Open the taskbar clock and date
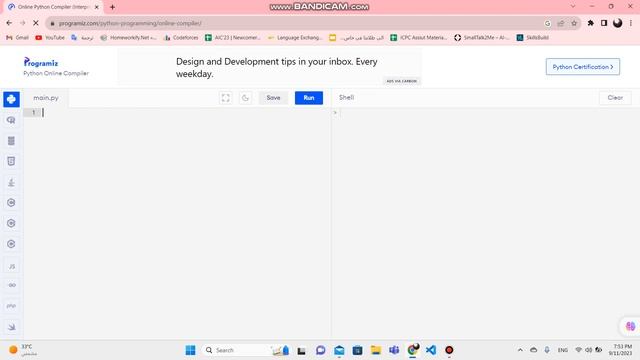 point(621,350)
